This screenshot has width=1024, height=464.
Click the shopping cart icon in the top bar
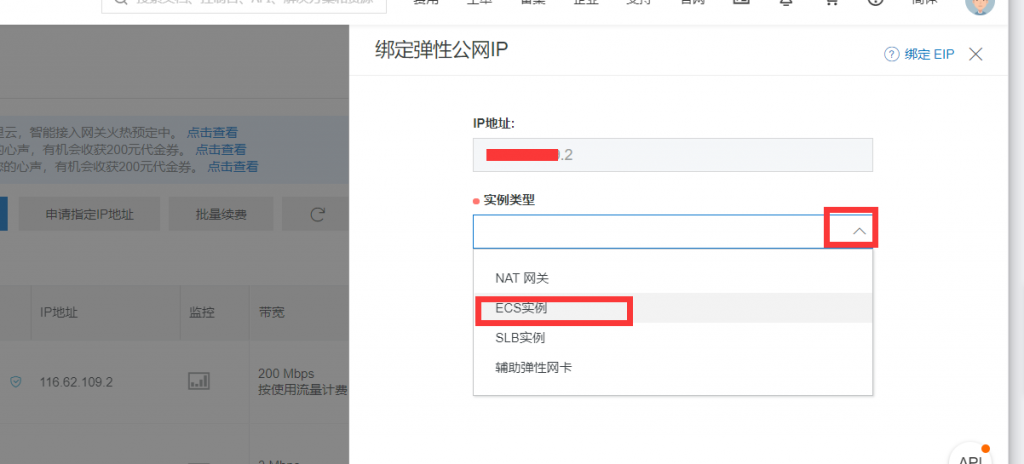tap(831, 3)
